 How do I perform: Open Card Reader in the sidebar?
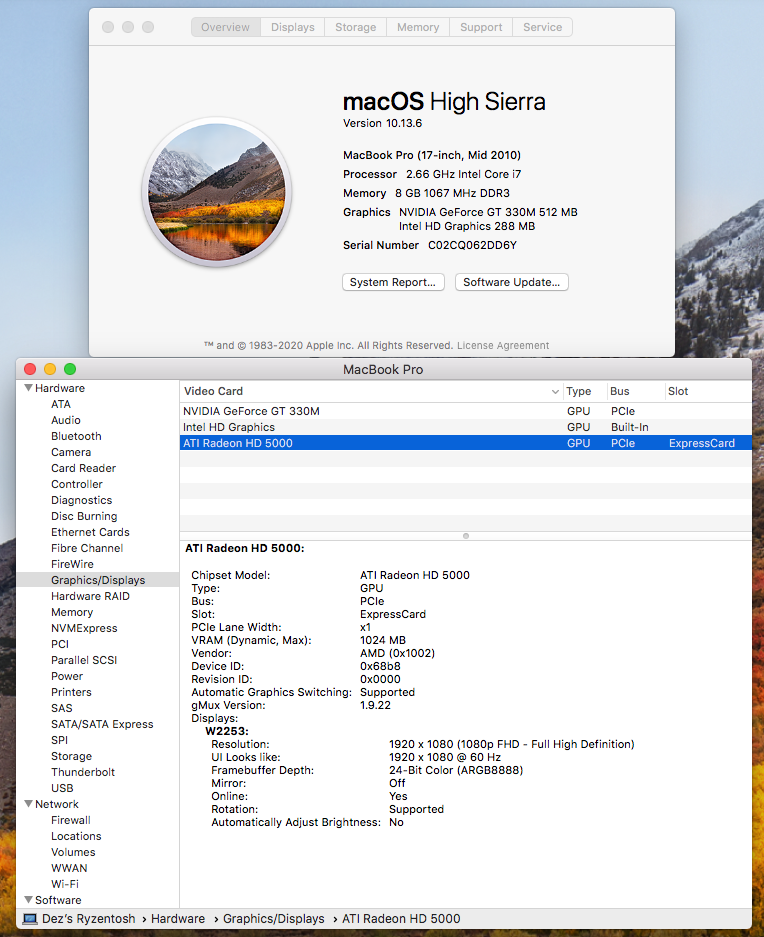84,468
